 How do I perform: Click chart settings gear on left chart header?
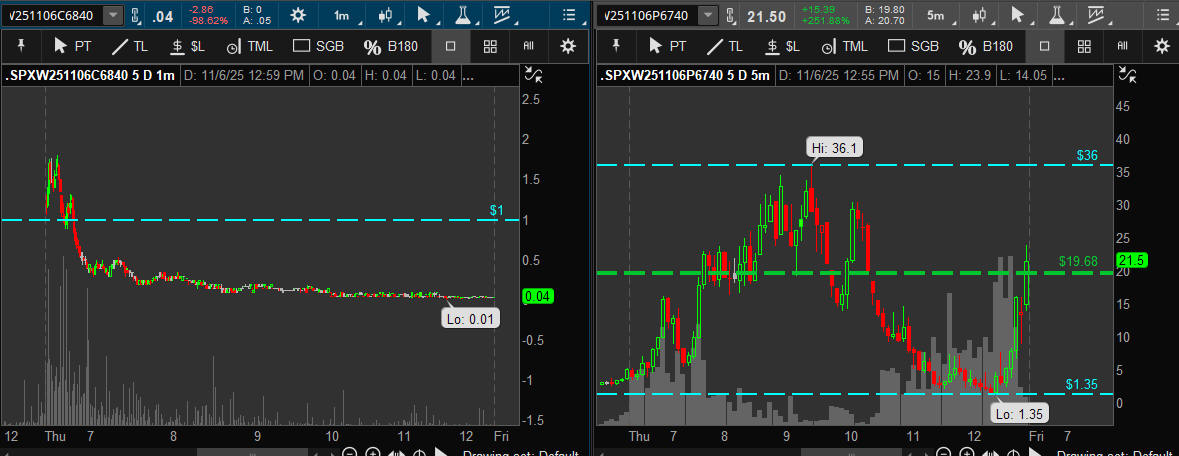297,15
